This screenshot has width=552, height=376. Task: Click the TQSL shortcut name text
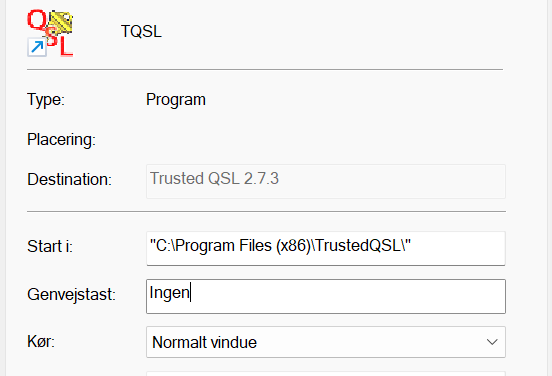tap(141, 31)
